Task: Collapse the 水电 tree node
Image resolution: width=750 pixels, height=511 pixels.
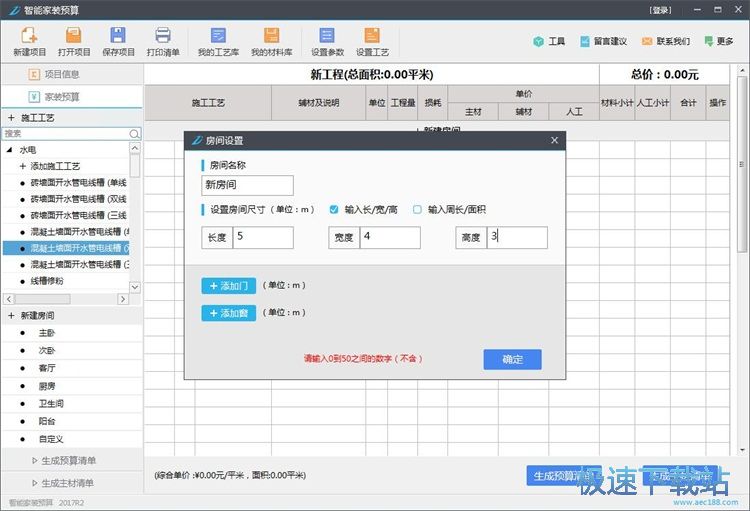Action: (x=10, y=150)
